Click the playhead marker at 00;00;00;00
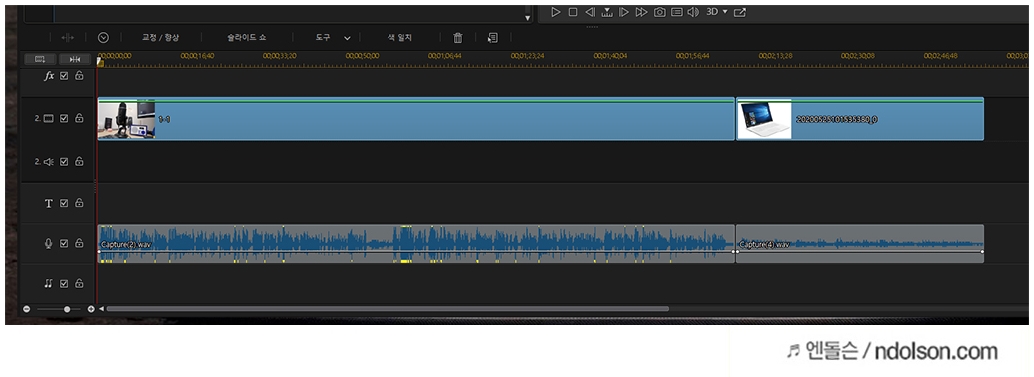The image size is (1034, 377). pos(100,62)
